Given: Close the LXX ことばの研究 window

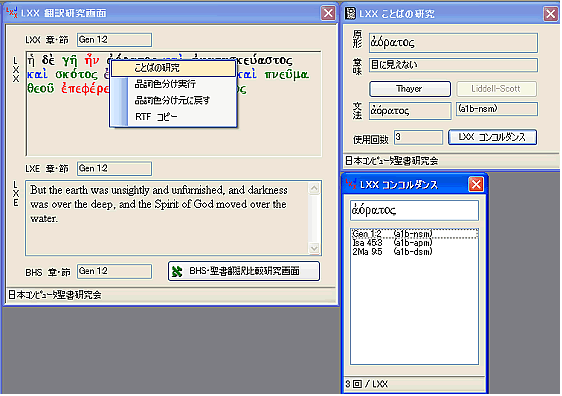Looking at the screenshot, I should point(551,14).
